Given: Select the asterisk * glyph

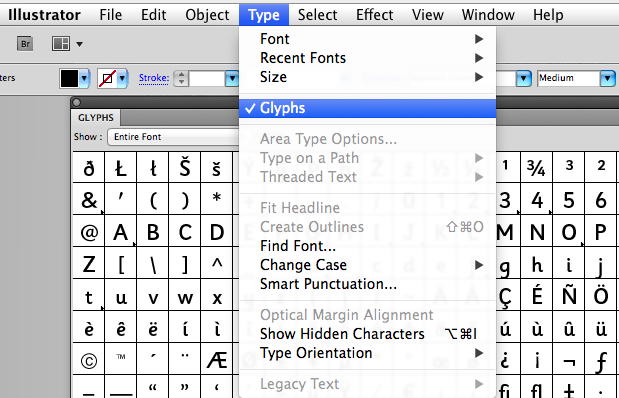Looking at the screenshot, I should click(217, 199).
